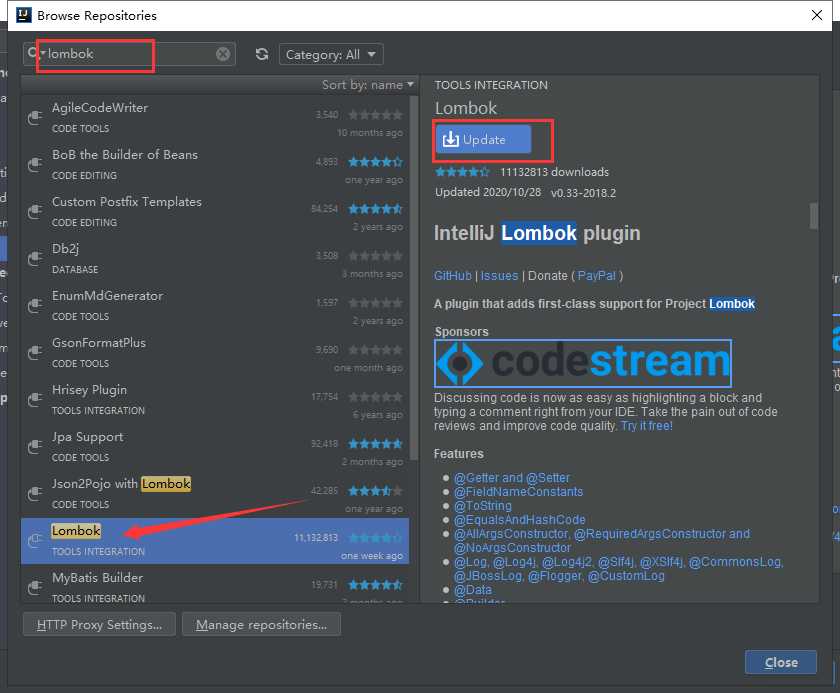Click the IntelliJ IDEA window icon
This screenshot has width=840, height=693.
click(x=24, y=15)
